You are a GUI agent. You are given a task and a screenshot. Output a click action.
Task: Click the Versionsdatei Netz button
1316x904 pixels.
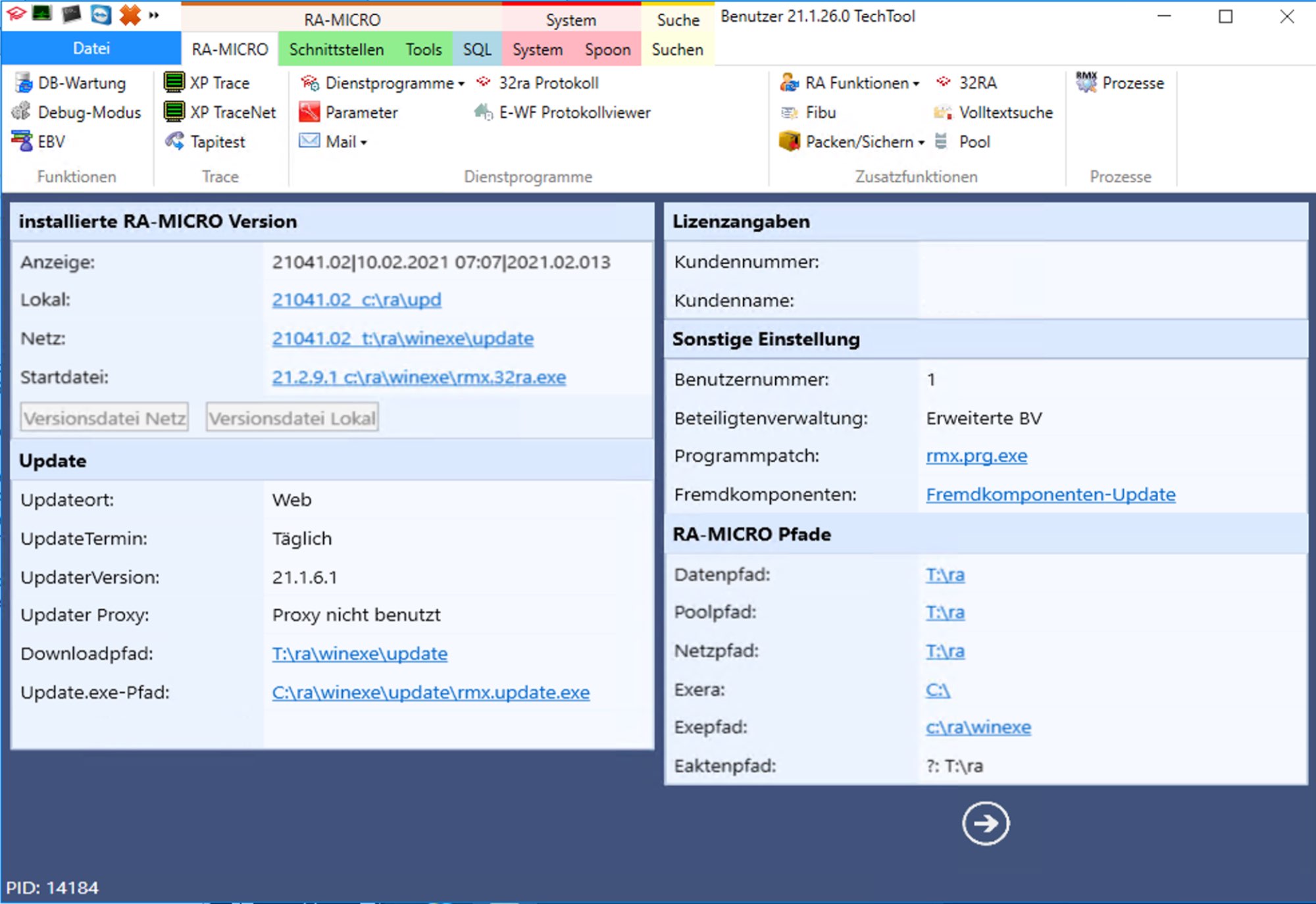click(x=105, y=418)
